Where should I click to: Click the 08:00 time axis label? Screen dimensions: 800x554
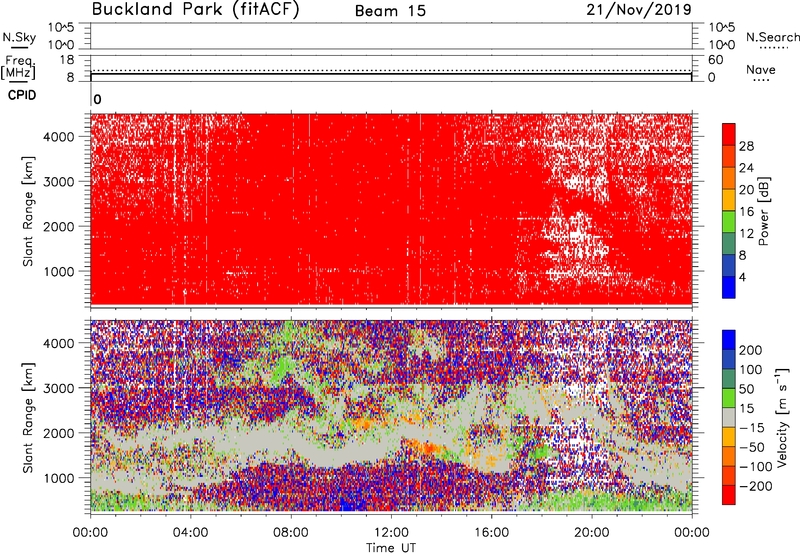coord(291,533)
